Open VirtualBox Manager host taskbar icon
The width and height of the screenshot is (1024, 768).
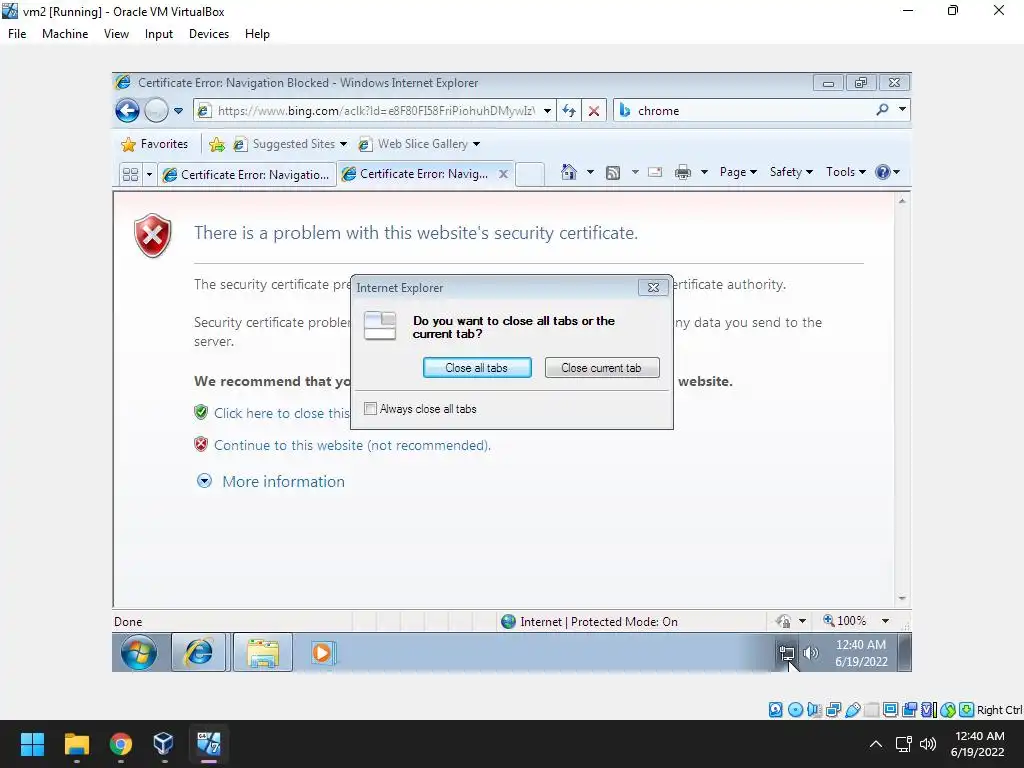pyautogui.click(x=163, y=744)
